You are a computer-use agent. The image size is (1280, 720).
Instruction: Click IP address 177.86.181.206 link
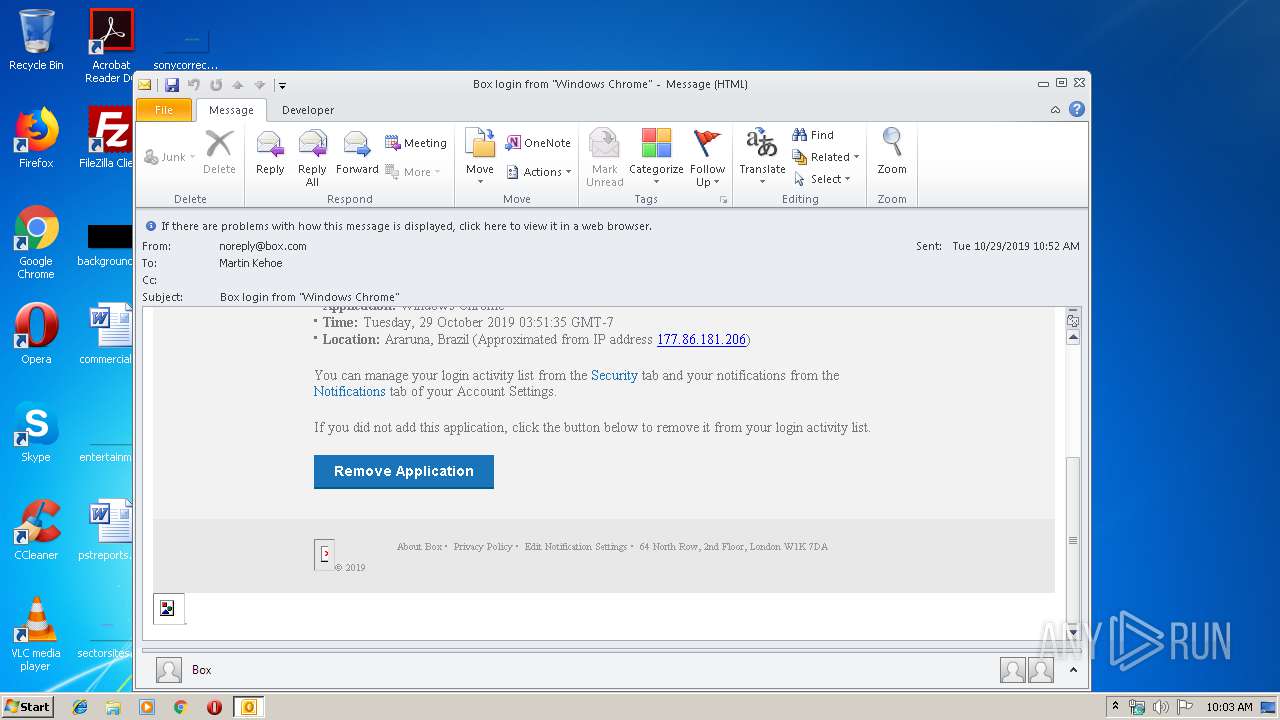[x=701, y=340]
